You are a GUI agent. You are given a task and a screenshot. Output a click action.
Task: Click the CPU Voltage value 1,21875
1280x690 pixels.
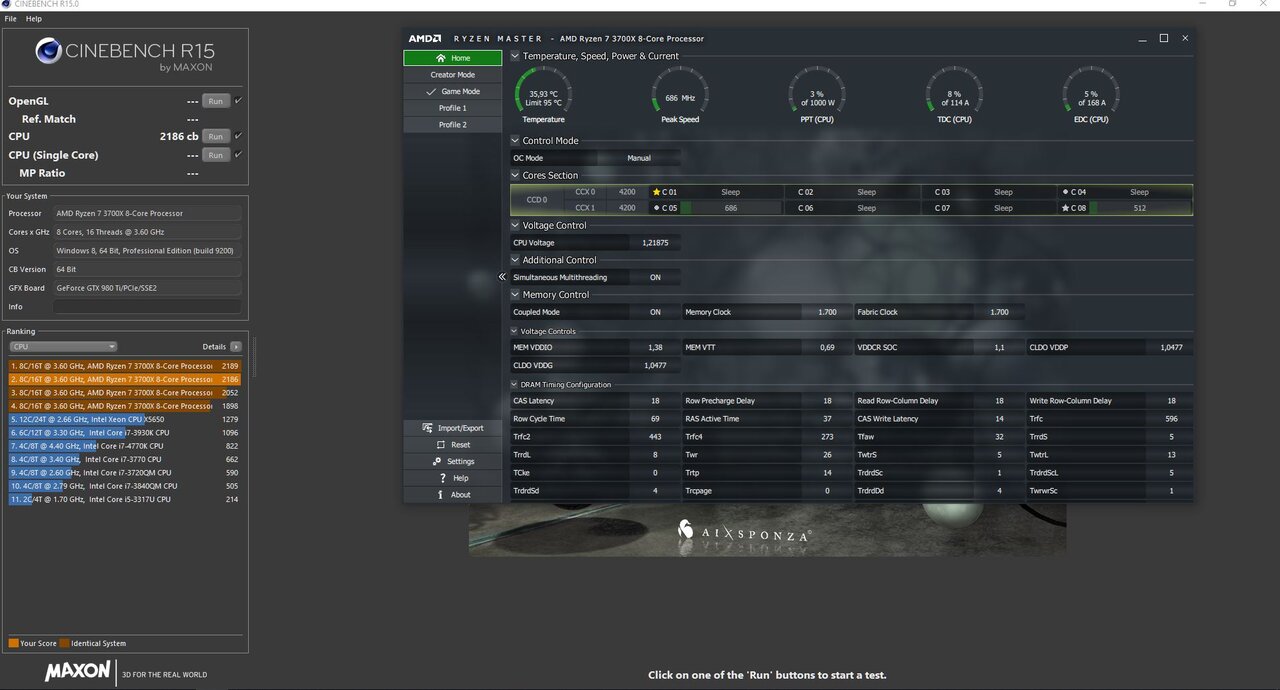pos(655,243)
